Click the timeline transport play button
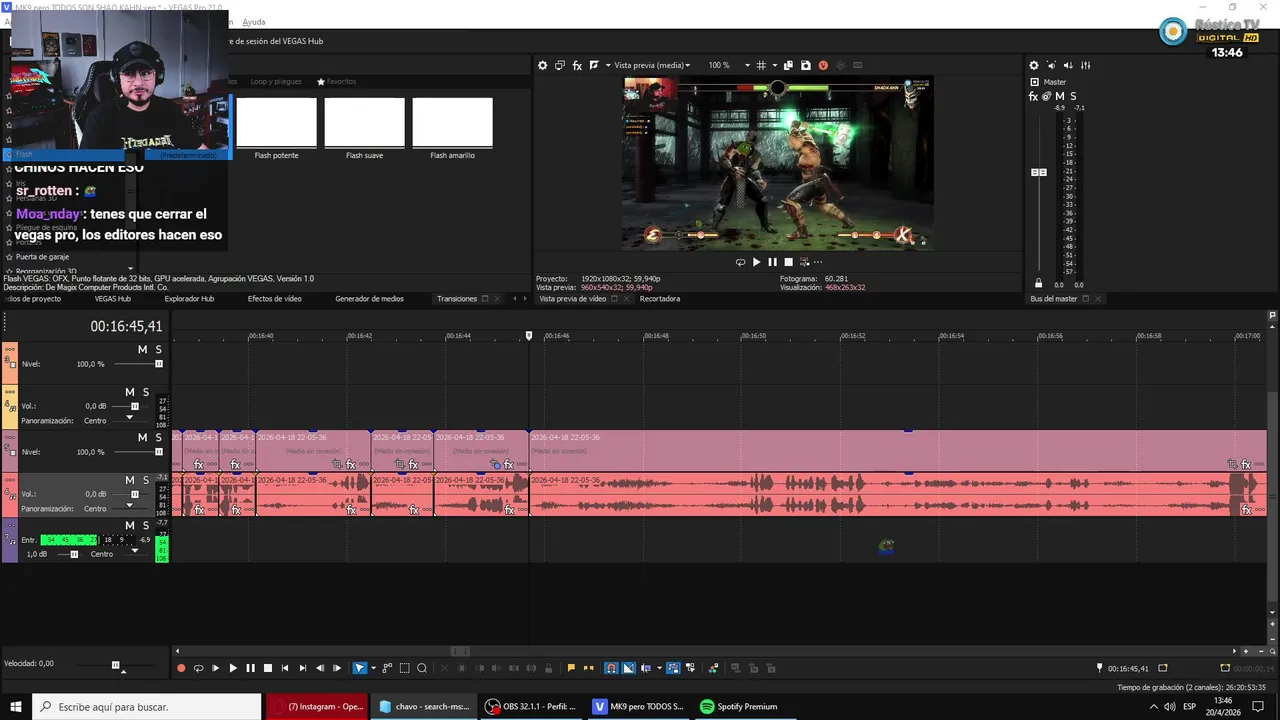Viewport: 1280px width, 720px height. pos(233,668)
